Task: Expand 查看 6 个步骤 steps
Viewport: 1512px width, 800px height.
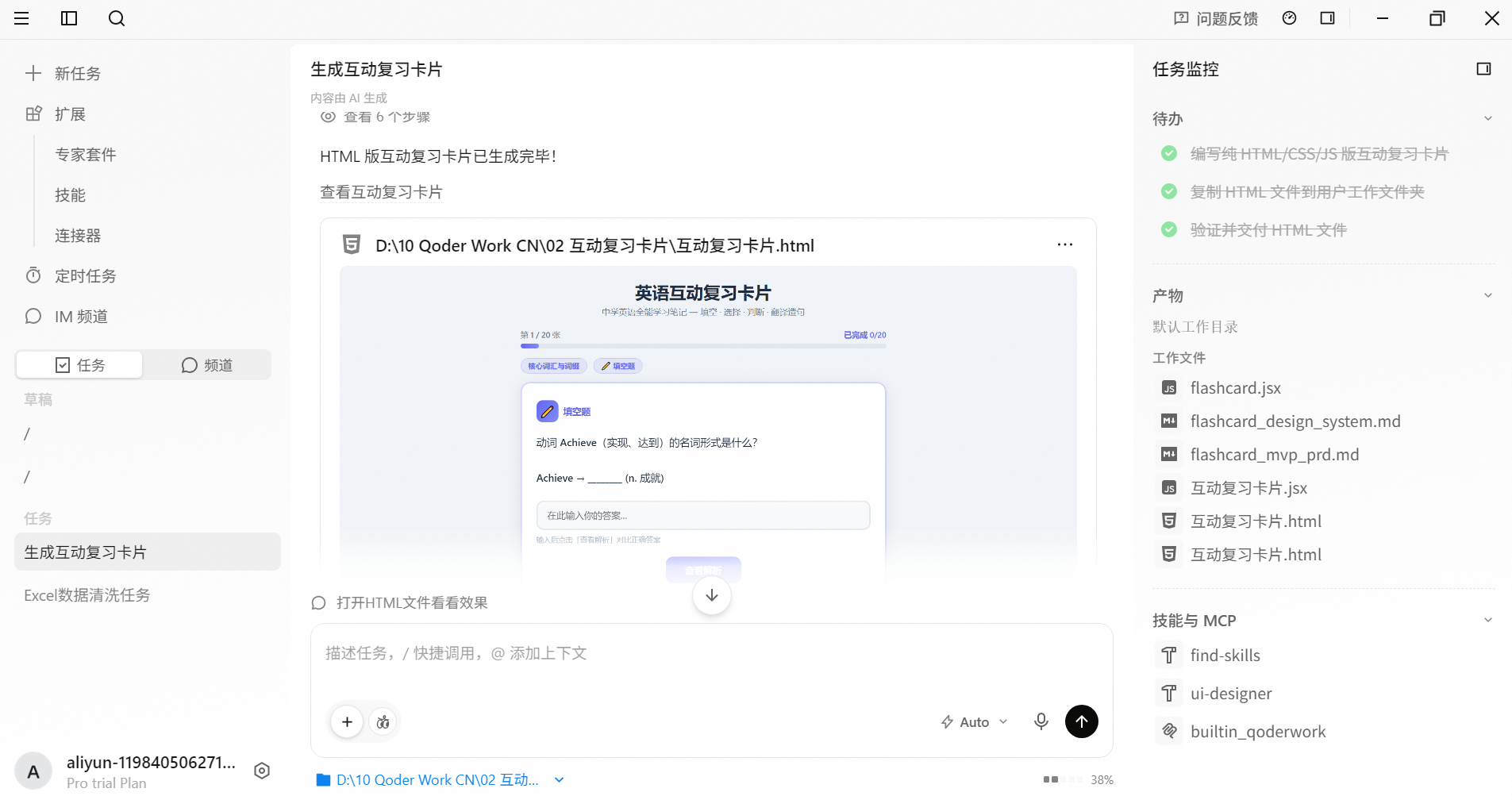Action: click(375, 117)
